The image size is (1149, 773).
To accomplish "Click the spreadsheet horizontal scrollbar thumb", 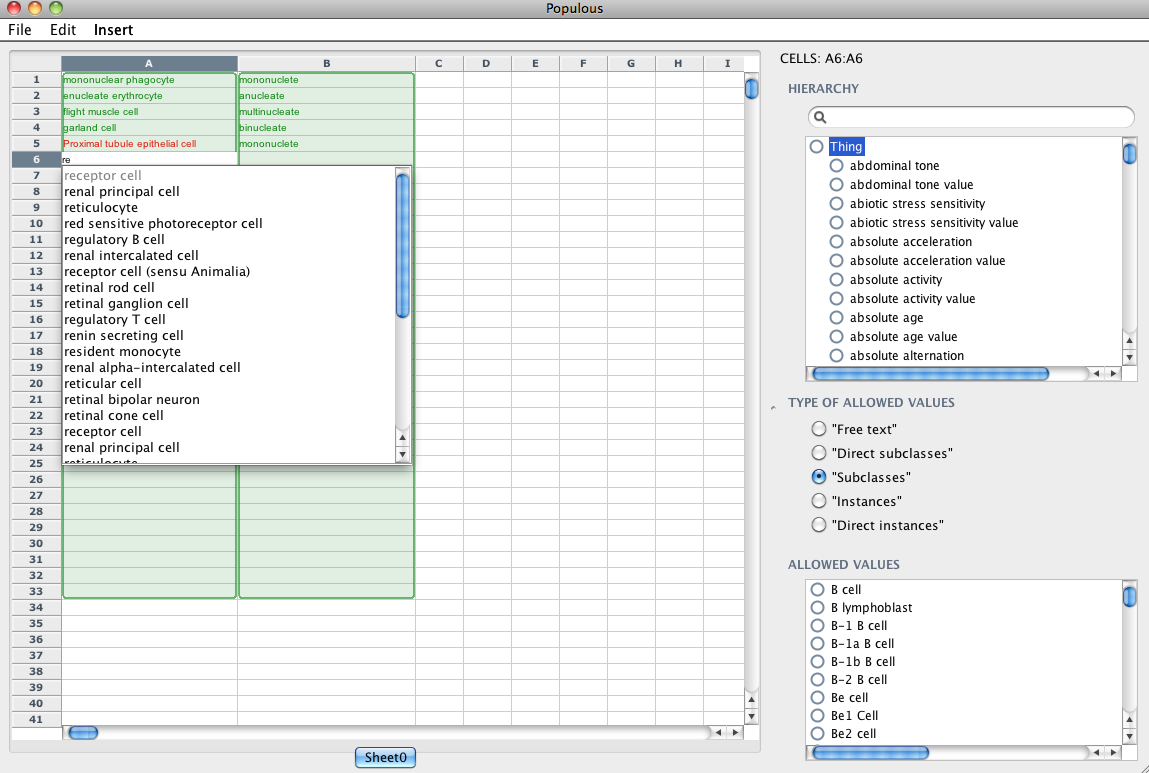I will (83, 733).
